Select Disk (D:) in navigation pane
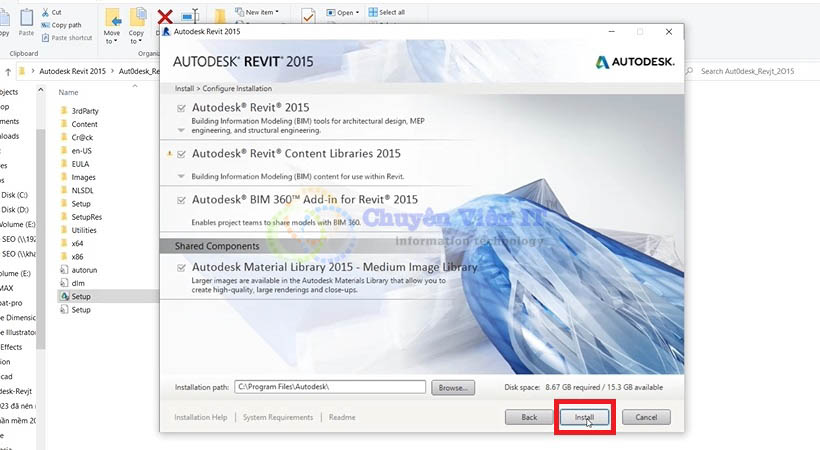The height and width of the screenshot is (450, 820). 15,209
